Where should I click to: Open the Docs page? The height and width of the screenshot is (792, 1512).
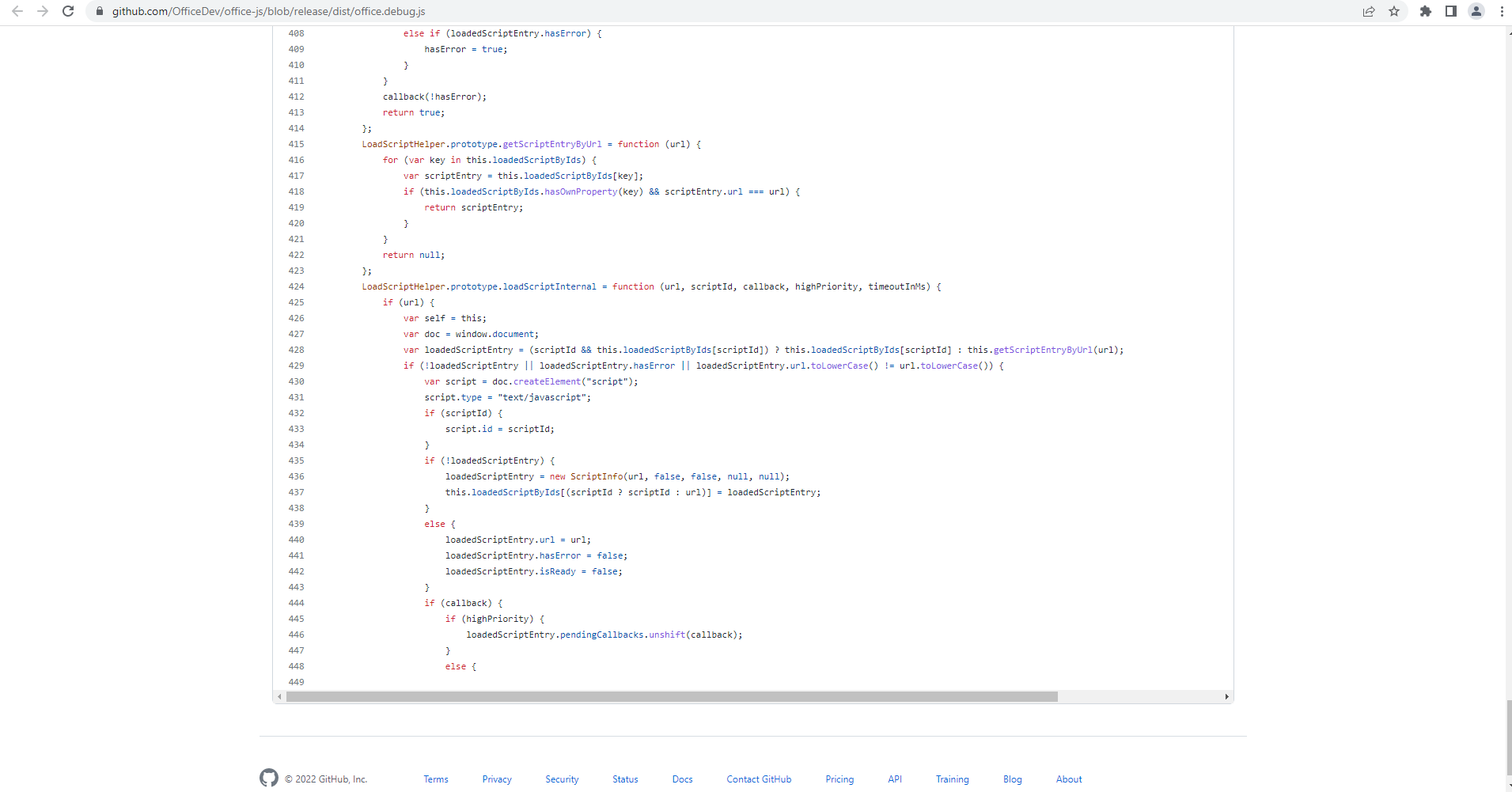[681, 779]
